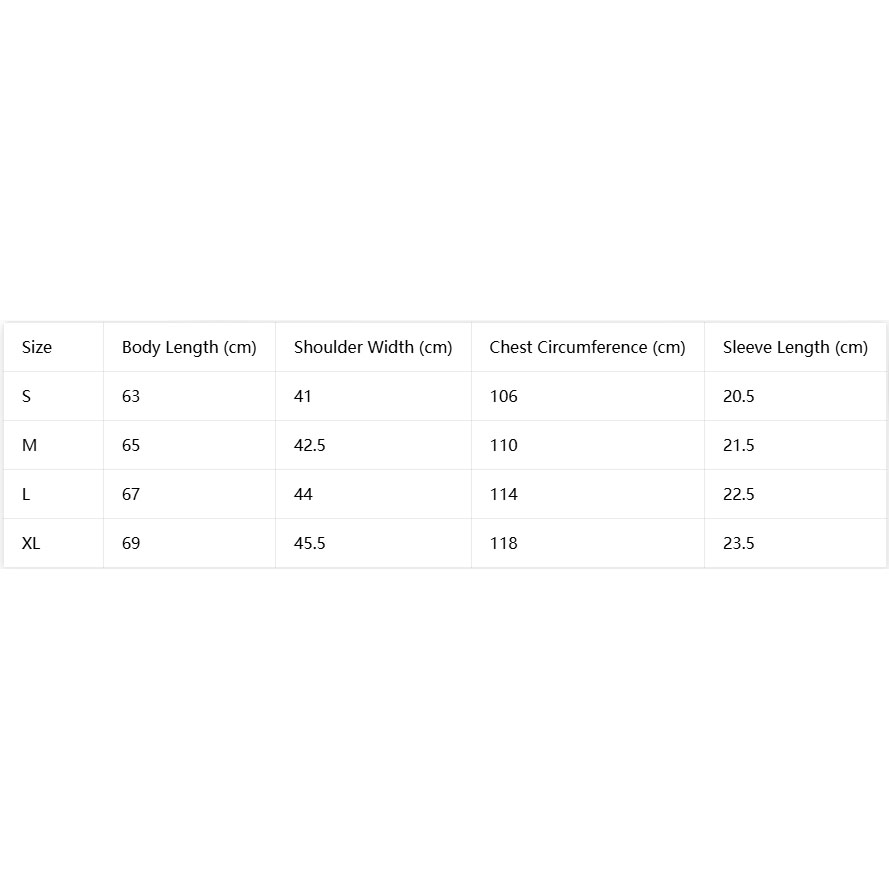Click the Shoulder Width (cm) header
The height and width of the screenshot is (889, 889).
coord(373,347)
